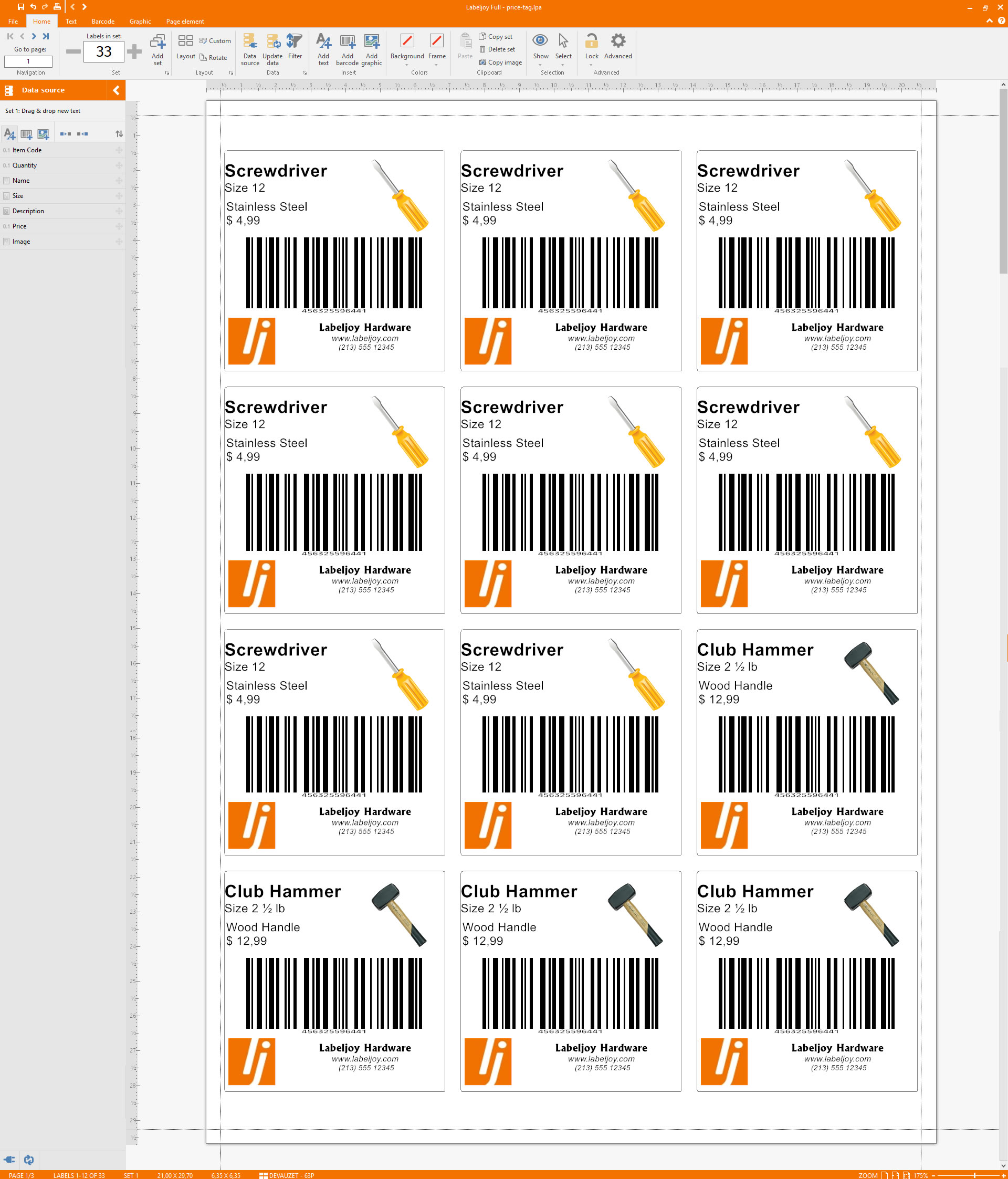Select drag-and-drop new text mode in Data source panel

tap(9, 134)
